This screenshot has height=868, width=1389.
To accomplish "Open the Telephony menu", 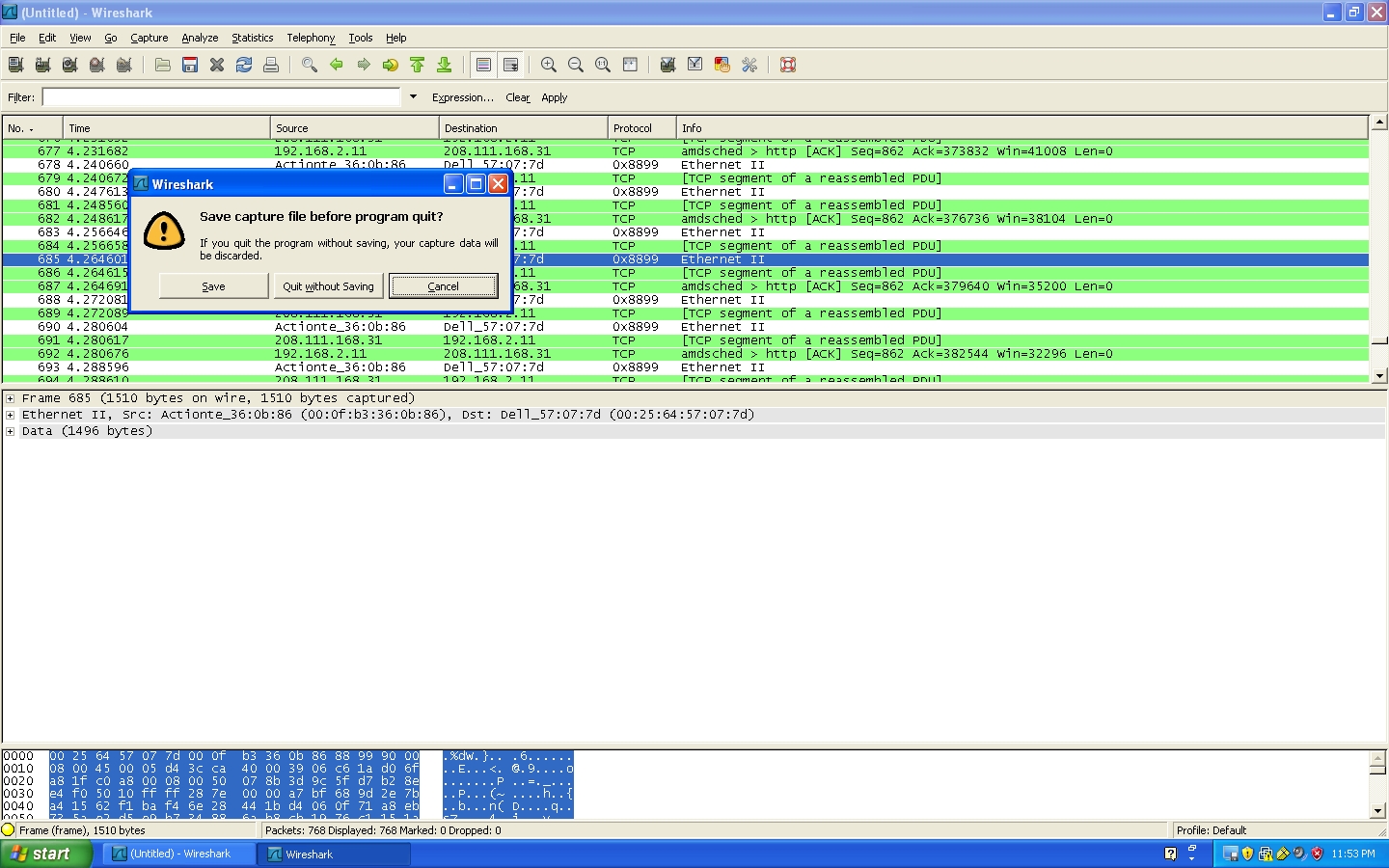I will (x=311, y=38).
